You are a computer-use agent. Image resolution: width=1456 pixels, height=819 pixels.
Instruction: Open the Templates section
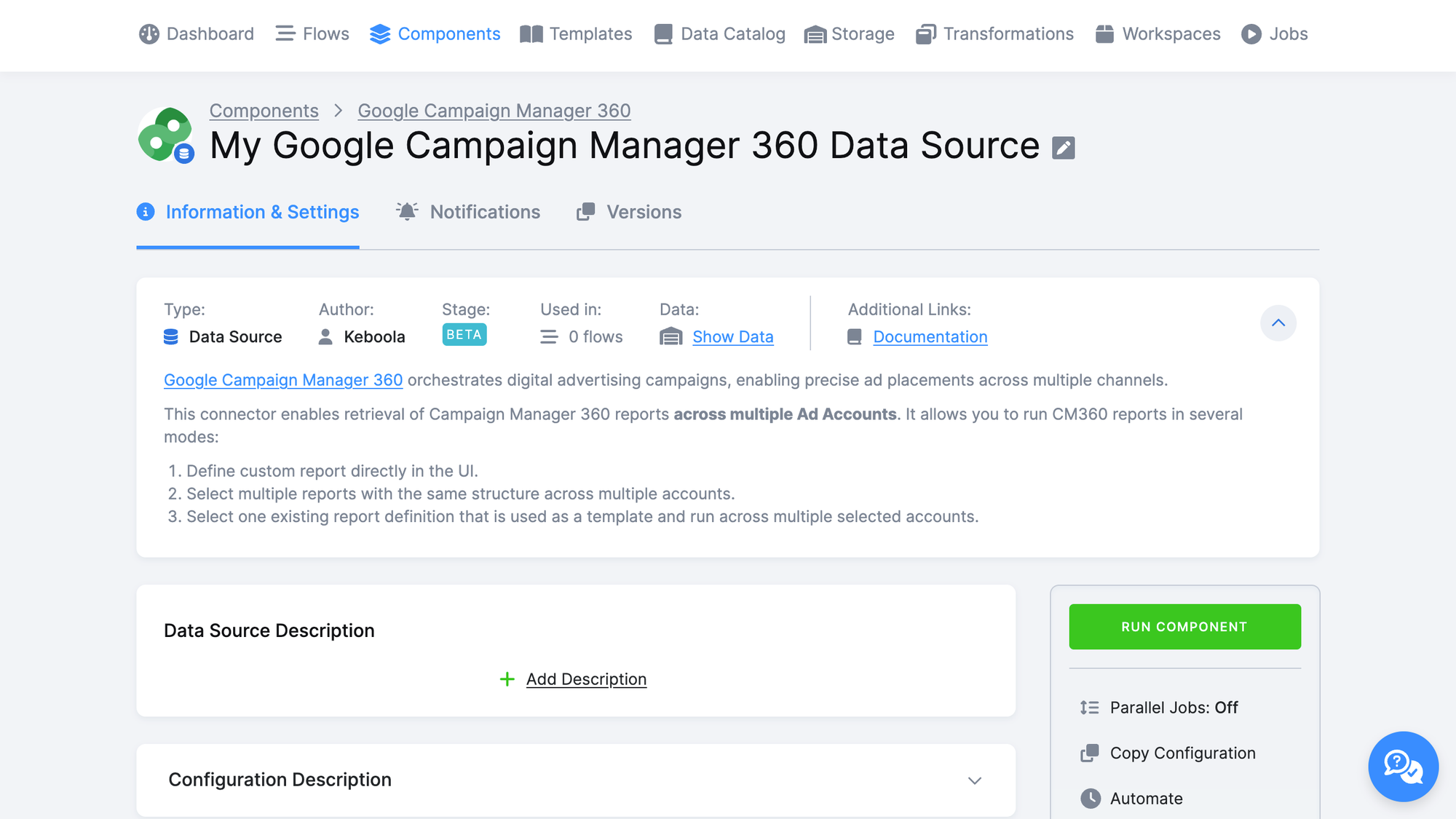[576, 33]
